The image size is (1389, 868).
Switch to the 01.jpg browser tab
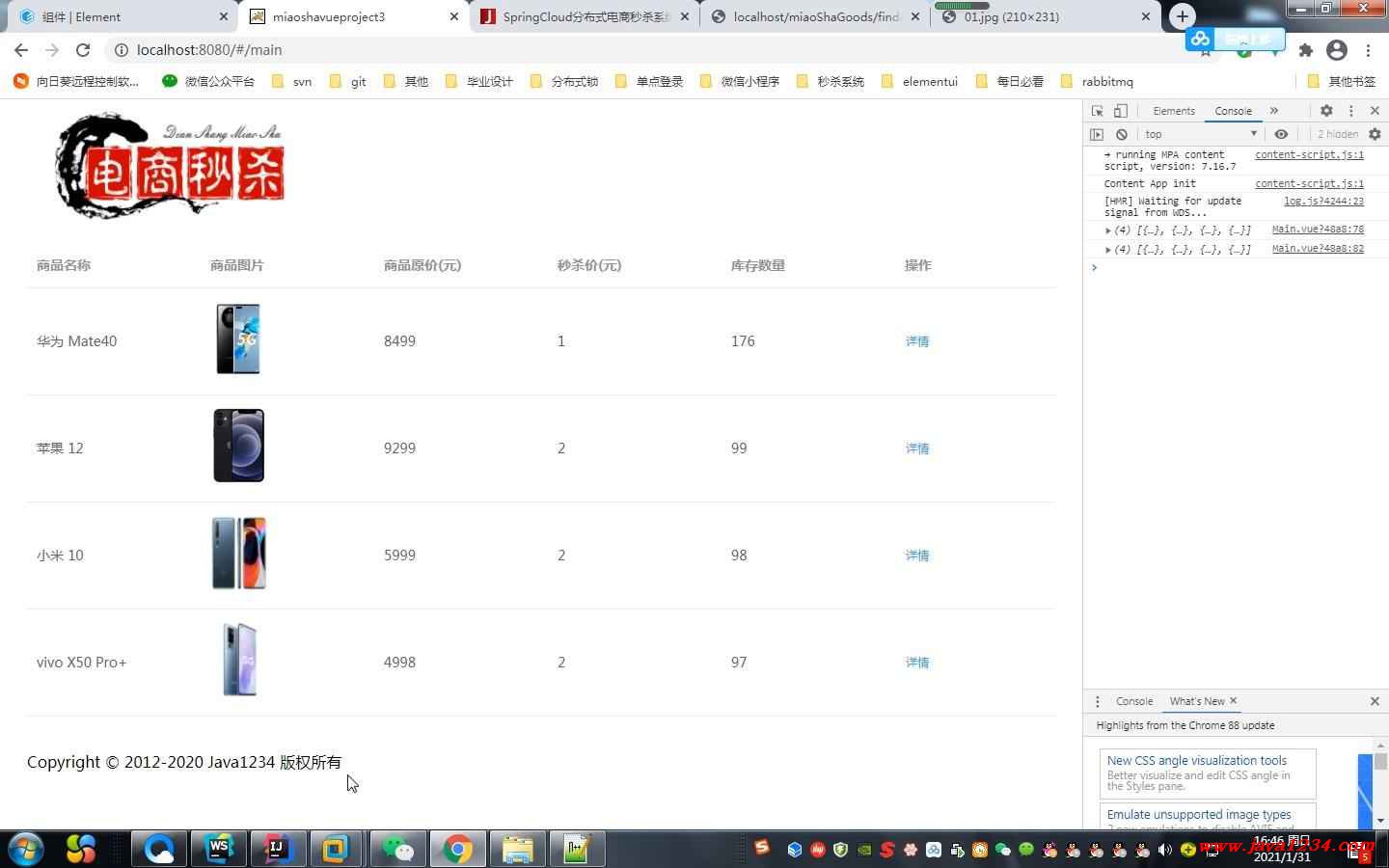point(1048,16)
